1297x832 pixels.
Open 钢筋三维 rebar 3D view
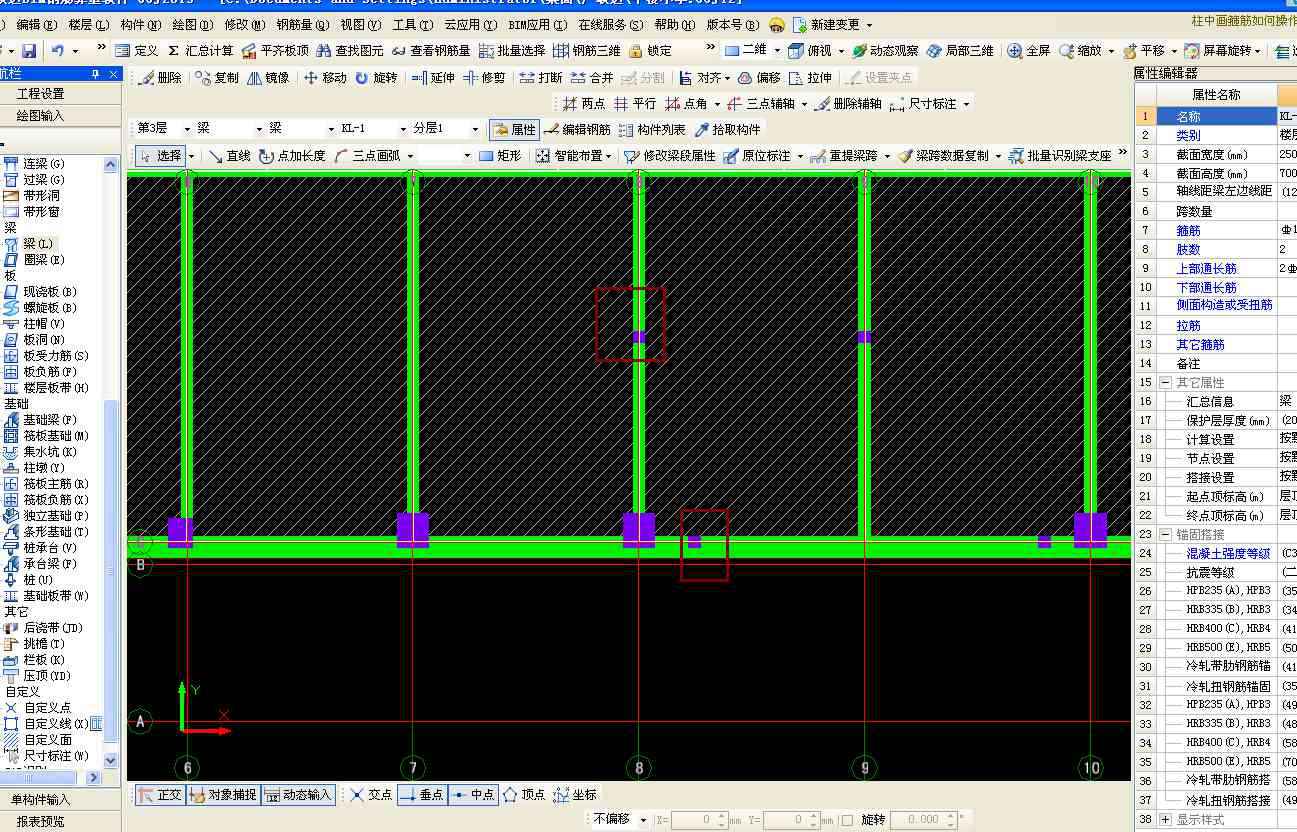tap(587, 51)
